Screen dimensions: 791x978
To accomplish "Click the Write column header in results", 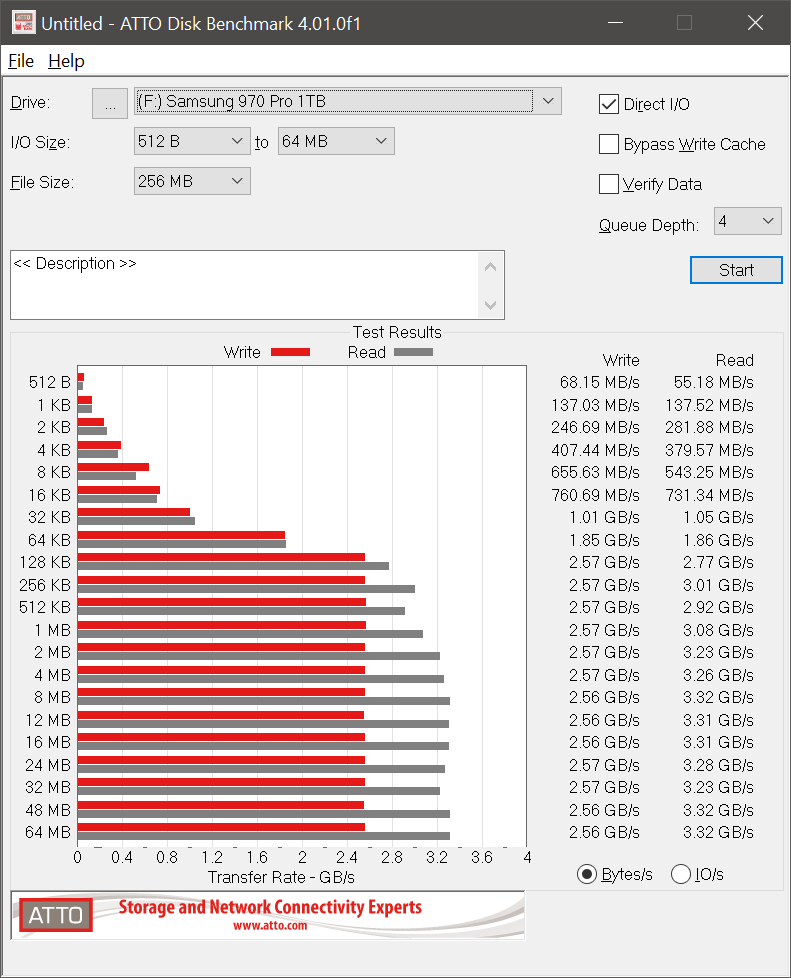I will coord(621,360).
